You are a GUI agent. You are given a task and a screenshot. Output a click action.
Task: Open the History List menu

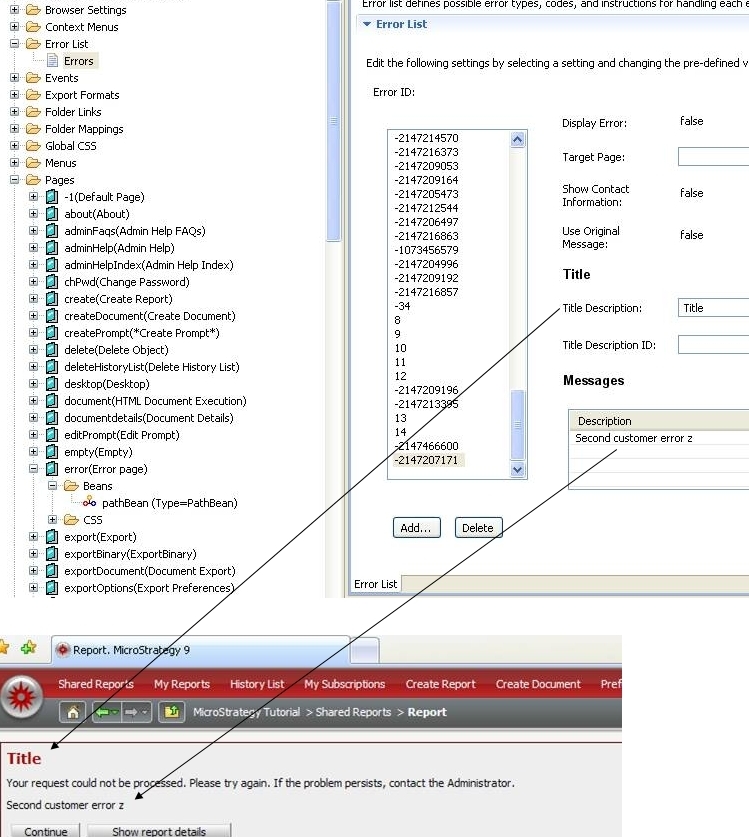pyautogui.click(x=257, y=684)
